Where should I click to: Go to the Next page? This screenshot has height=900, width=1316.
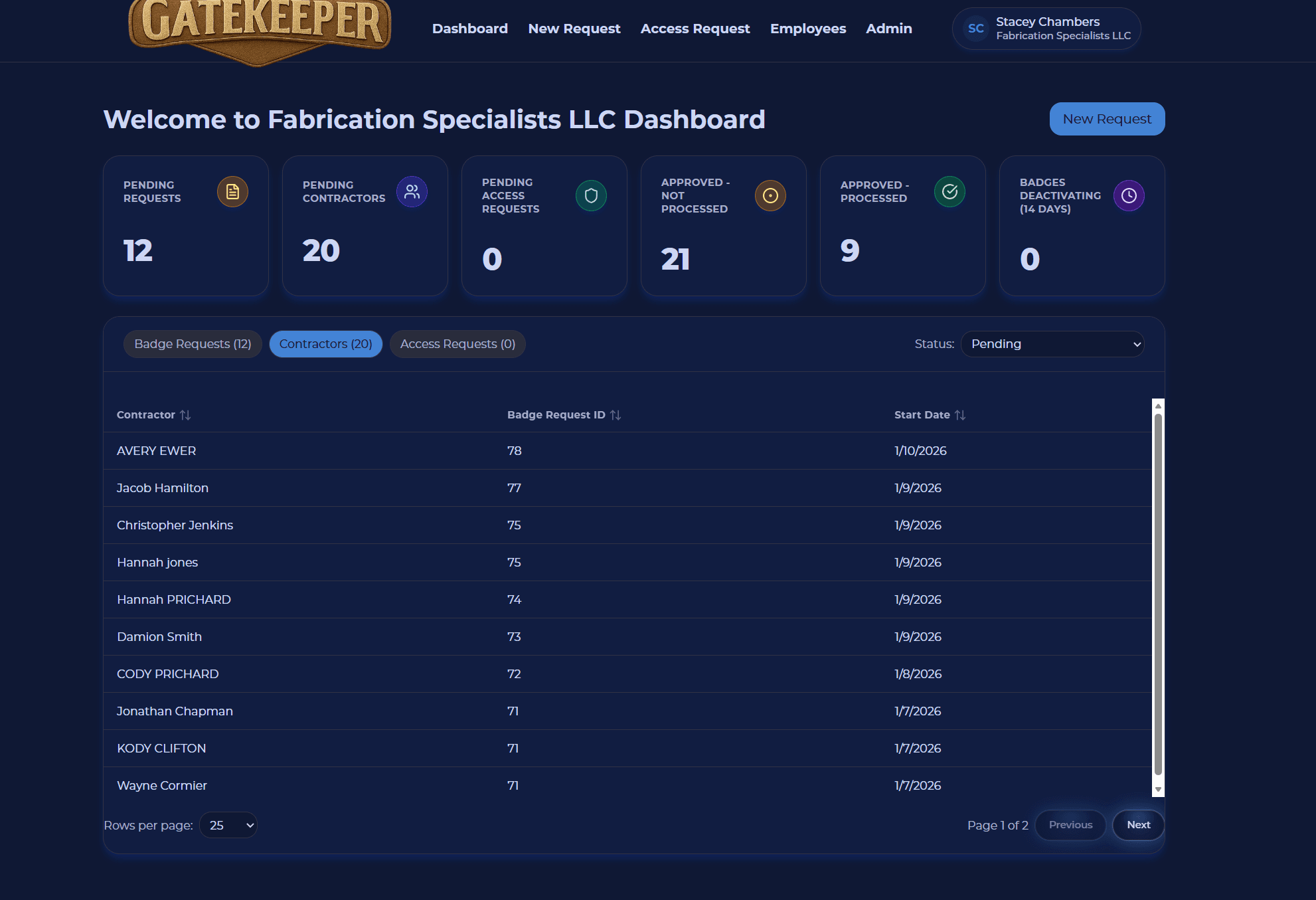click(x=1138, y=825)
